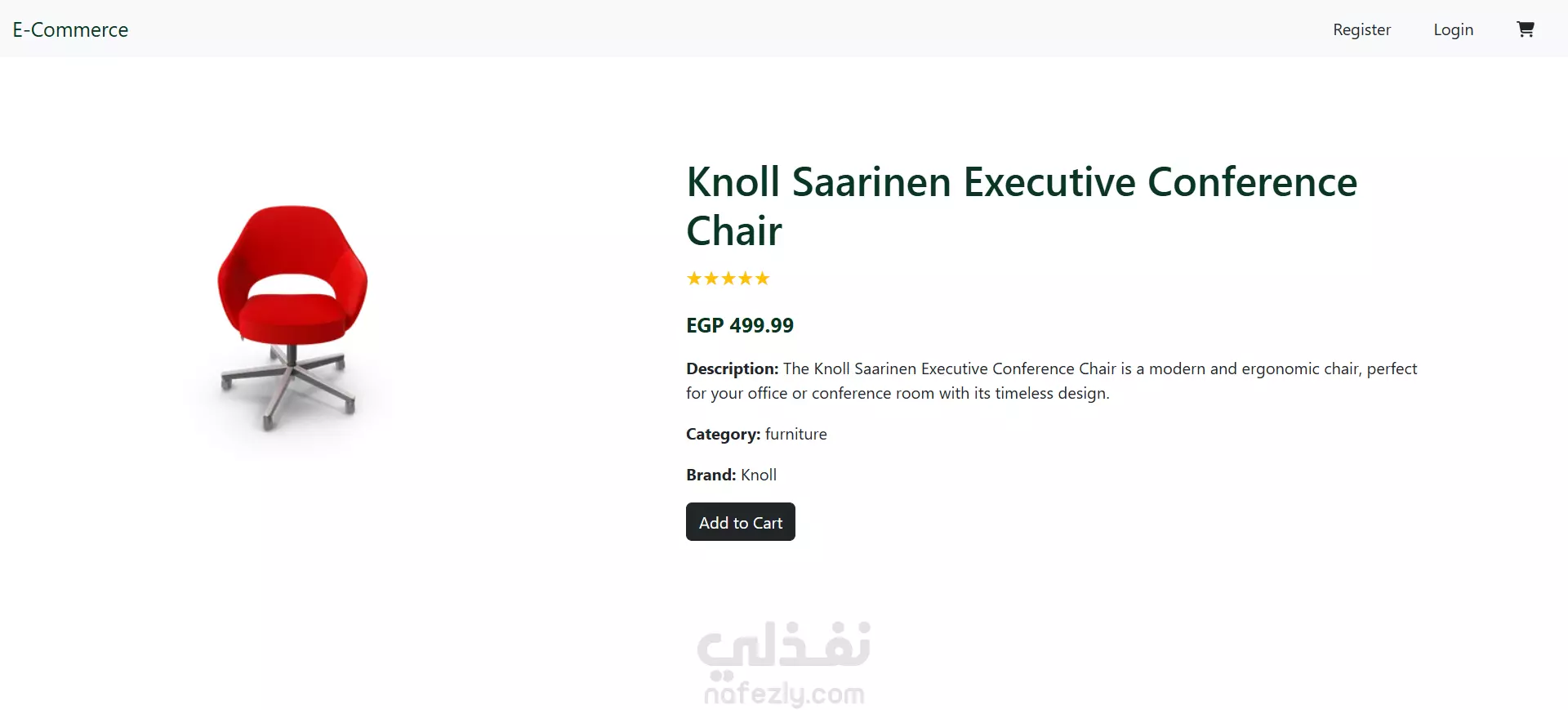
Task: Open the shopping cart icon
Action: point(1526,29)
